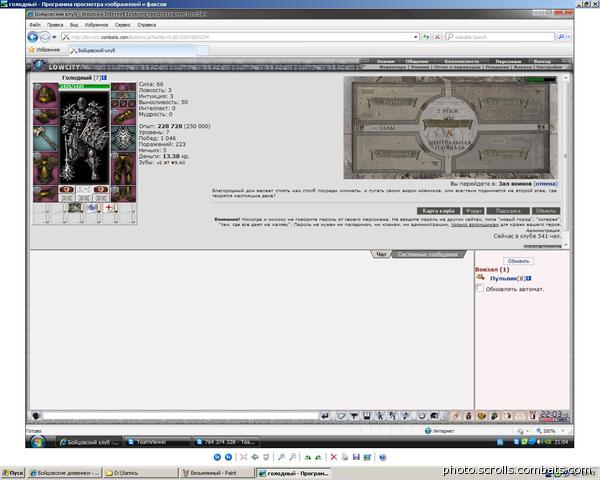
Task: Click the photo viewer red delete X
Action: 334,457
